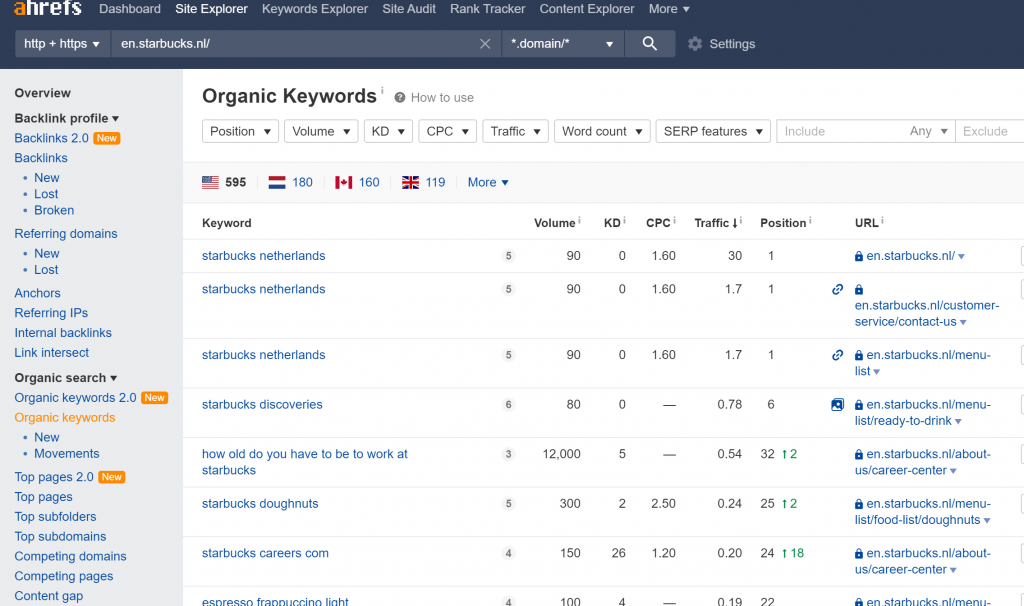Open Content gap report
This screenshot has height=606, width=1024.
49,596
